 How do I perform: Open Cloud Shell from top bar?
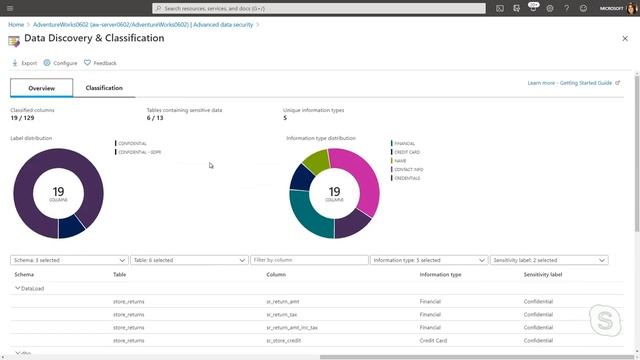500,8
